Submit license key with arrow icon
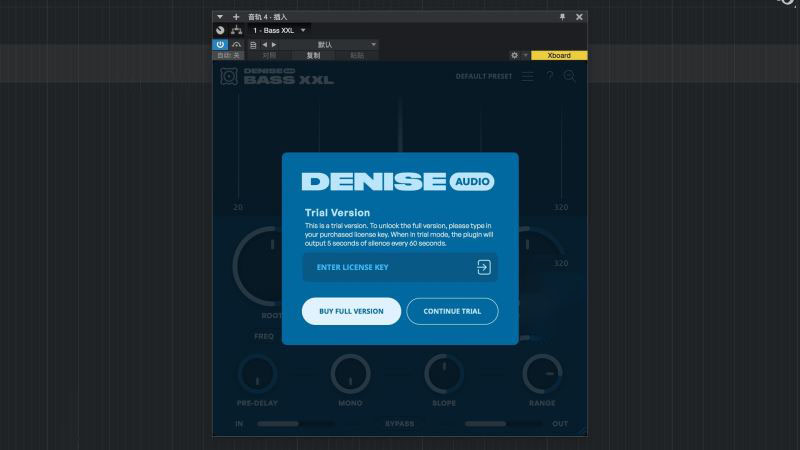Viewport: 800px width, 450px height. pos(484,267)
